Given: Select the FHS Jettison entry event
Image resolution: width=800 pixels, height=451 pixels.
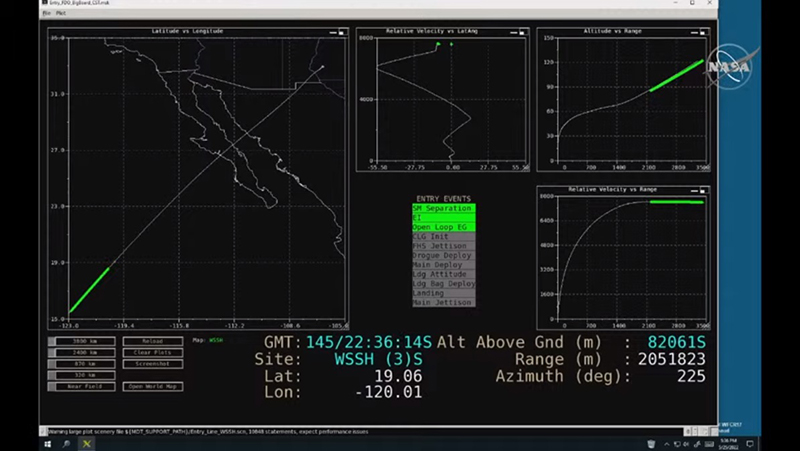Looking at the screenshot, I should point(444,246).
